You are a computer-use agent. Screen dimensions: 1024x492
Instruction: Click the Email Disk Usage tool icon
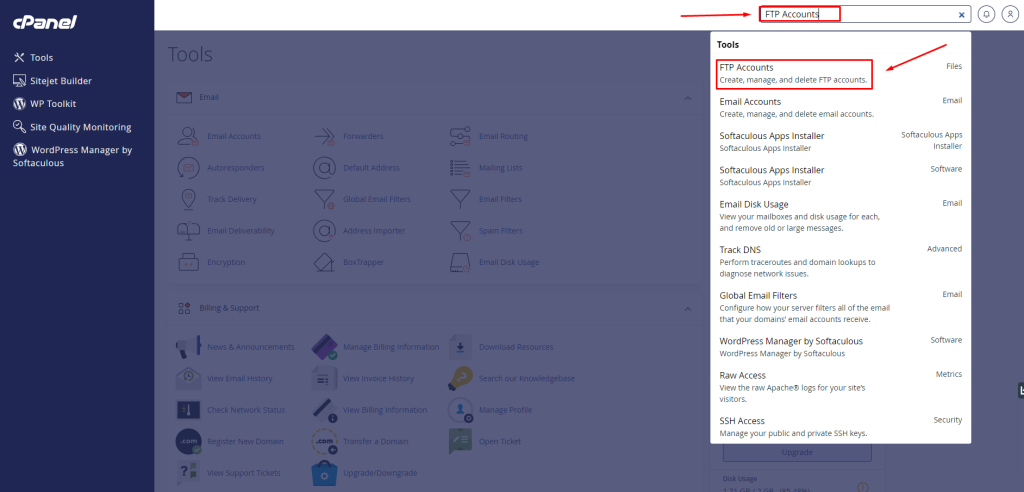coord(460,262)
